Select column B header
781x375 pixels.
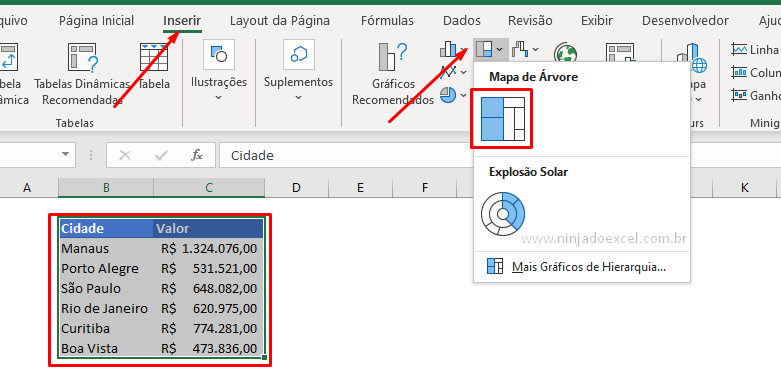106,188
